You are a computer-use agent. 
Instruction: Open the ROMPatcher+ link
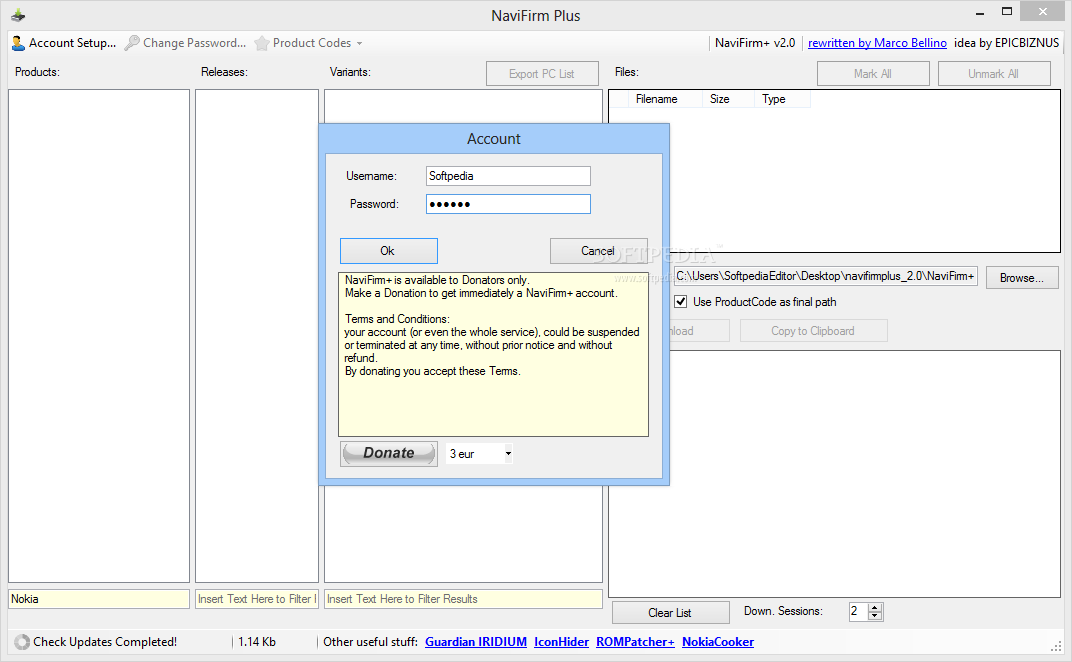click(635, 641)
